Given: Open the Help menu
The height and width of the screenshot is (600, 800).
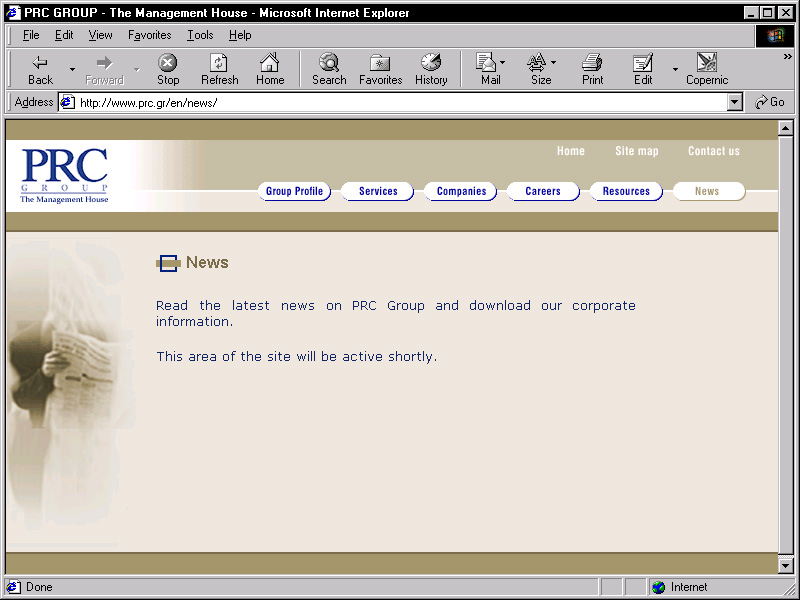Looking at the screenshot, I should coord(240,35).
